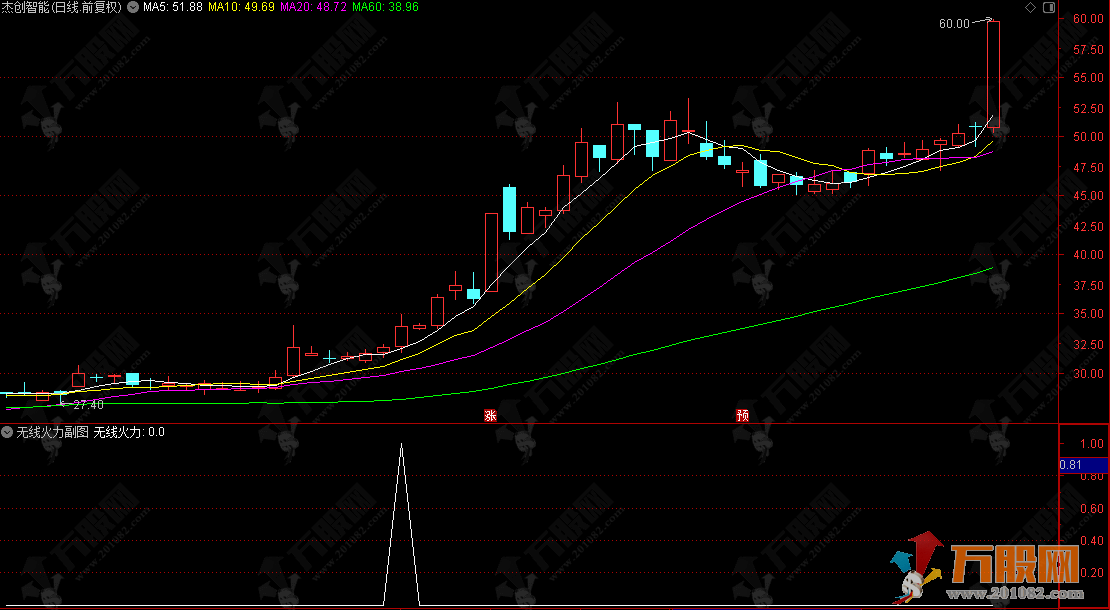Click the red 预 marker icon
The height and width of the screenshot is (610, 1110).
tap(742, 415)
